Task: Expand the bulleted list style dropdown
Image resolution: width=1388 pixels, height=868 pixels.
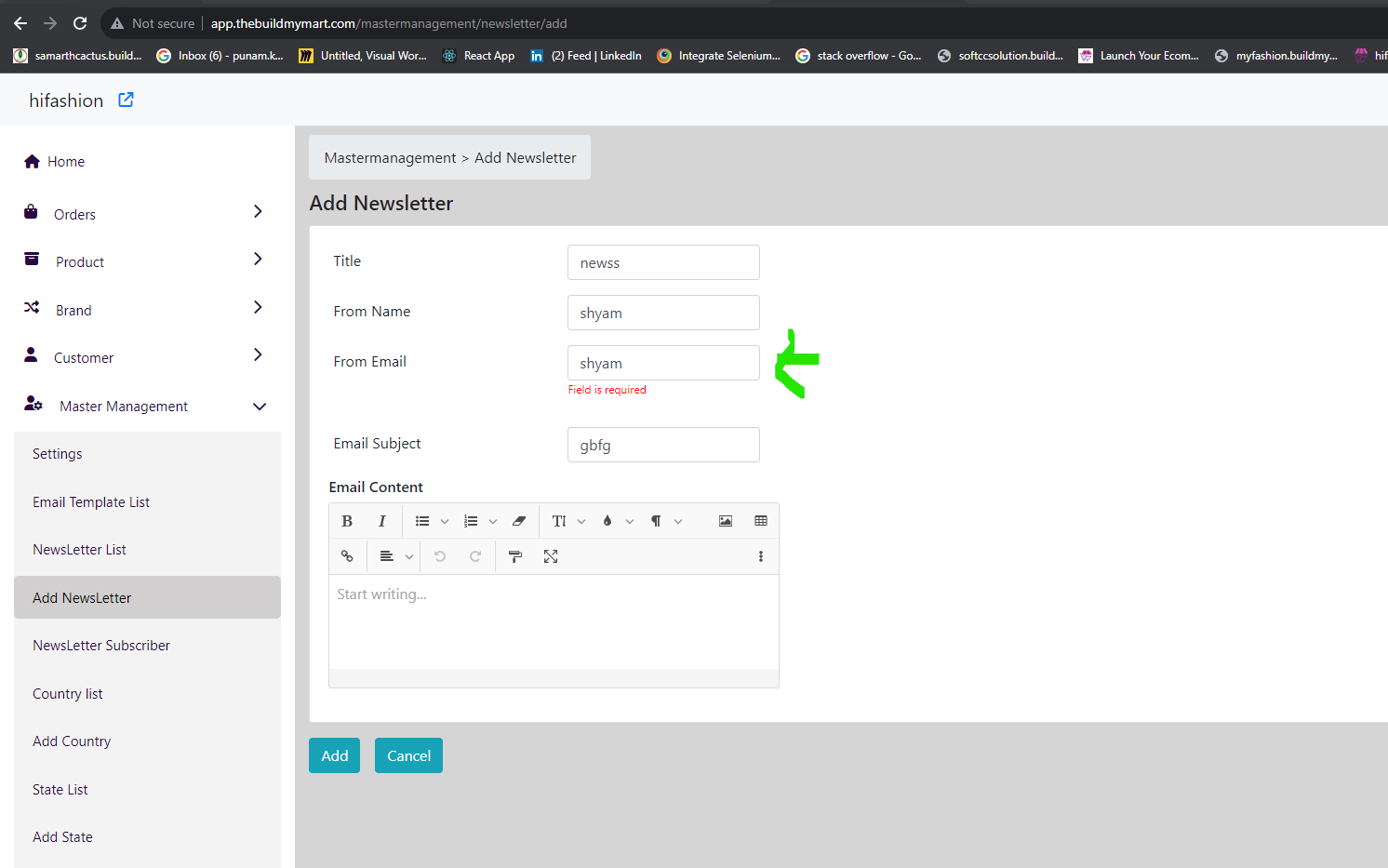Action: (445, 521)
